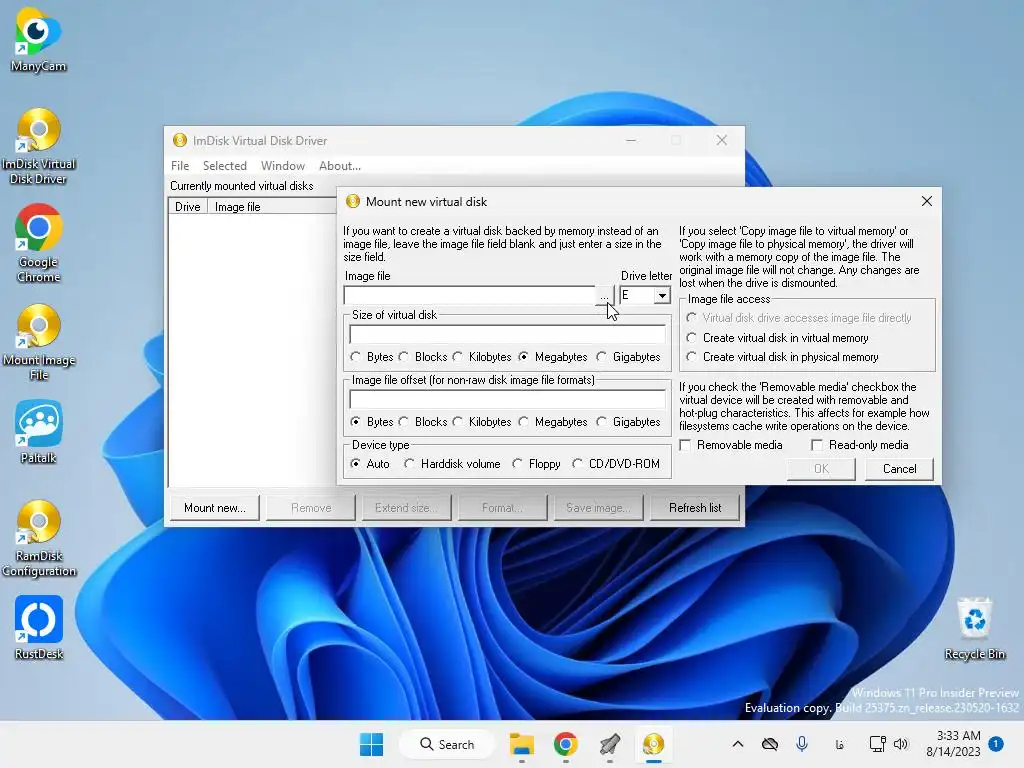Launch the Google Chrome desktop shortcut

click(x=38, y=244)
